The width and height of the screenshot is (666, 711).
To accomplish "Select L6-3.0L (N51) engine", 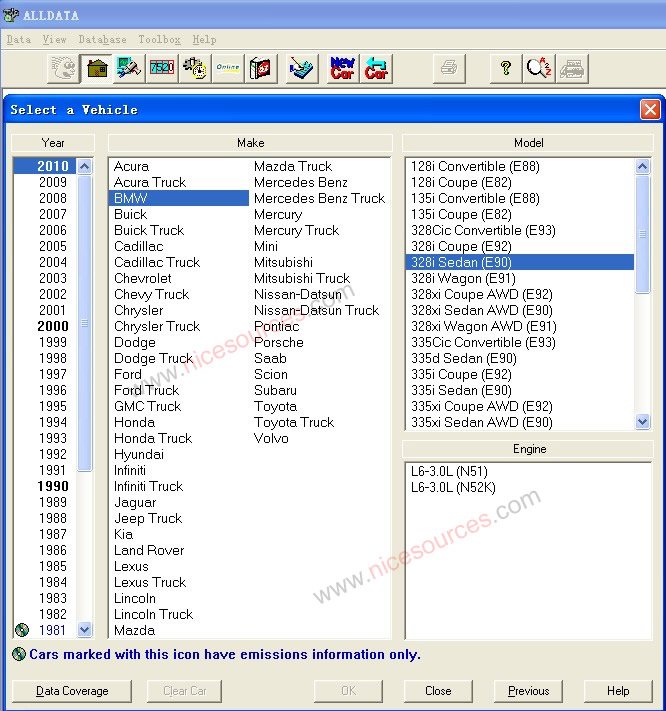I will (x=449, y=471).
